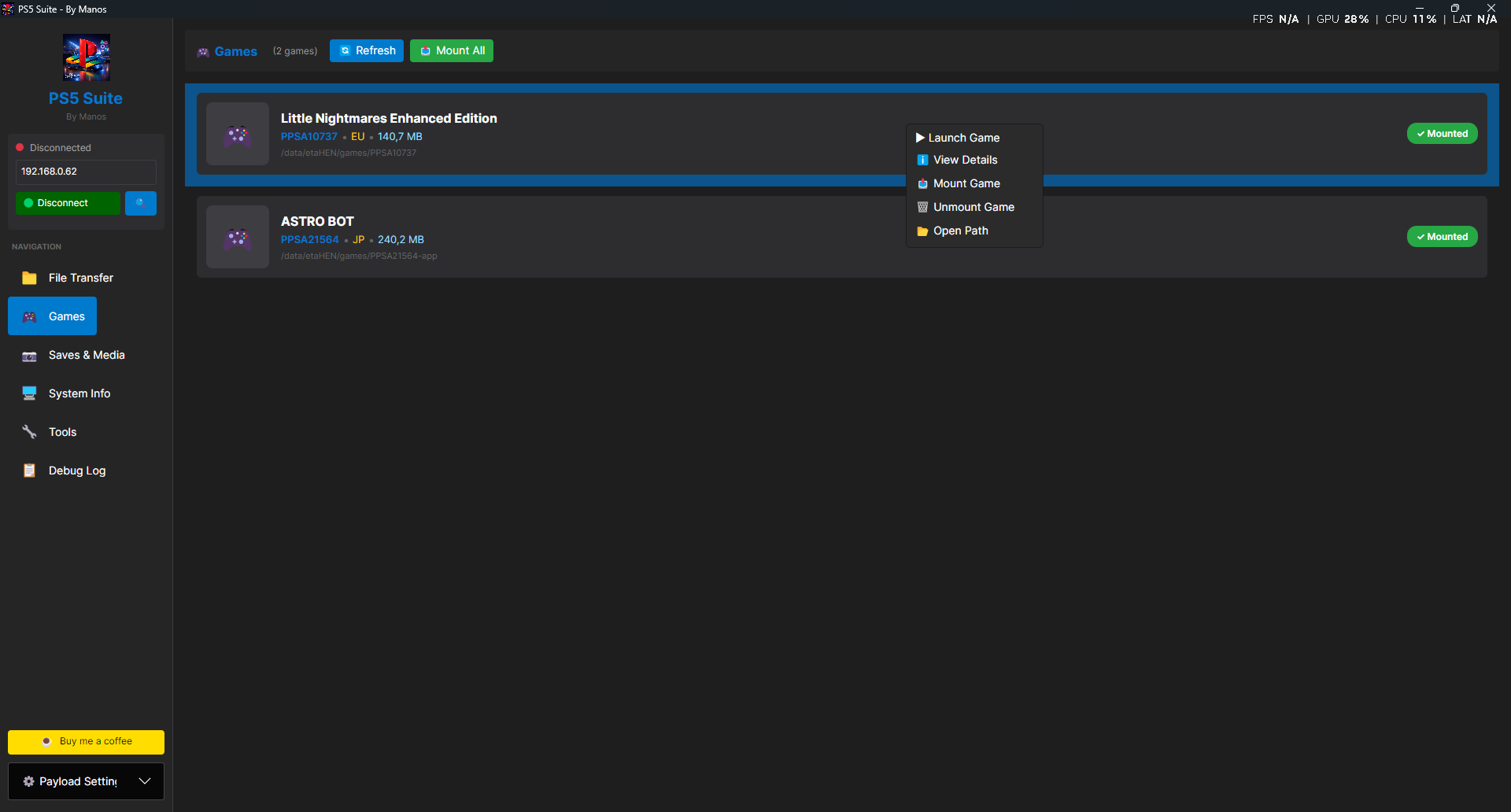This screenshot has height=812, width=1511.
Task: Click the path /data/etaHEN/games/PPSA10737
Action: (349, 153)
